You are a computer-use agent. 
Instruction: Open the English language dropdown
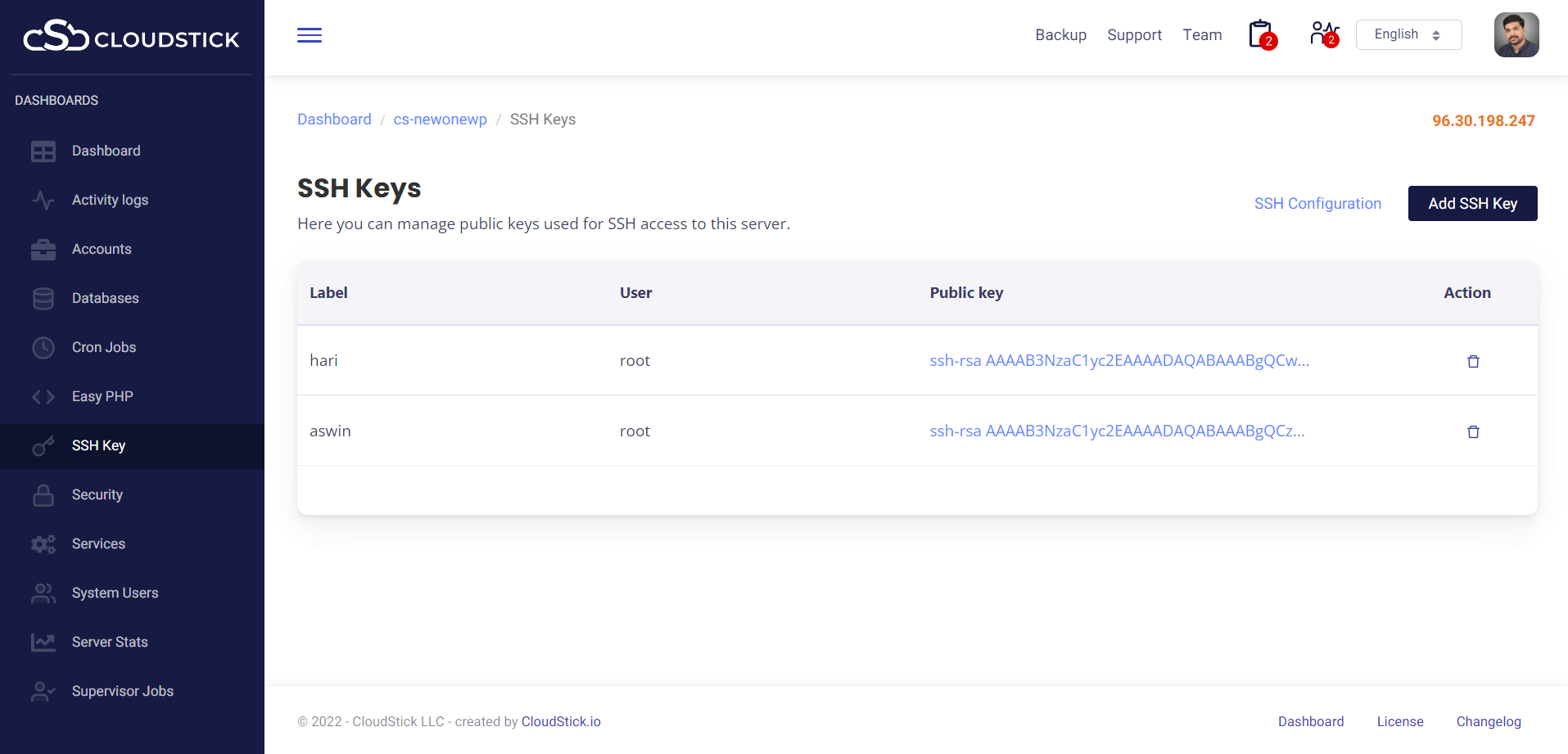[x=1408, y=34]
